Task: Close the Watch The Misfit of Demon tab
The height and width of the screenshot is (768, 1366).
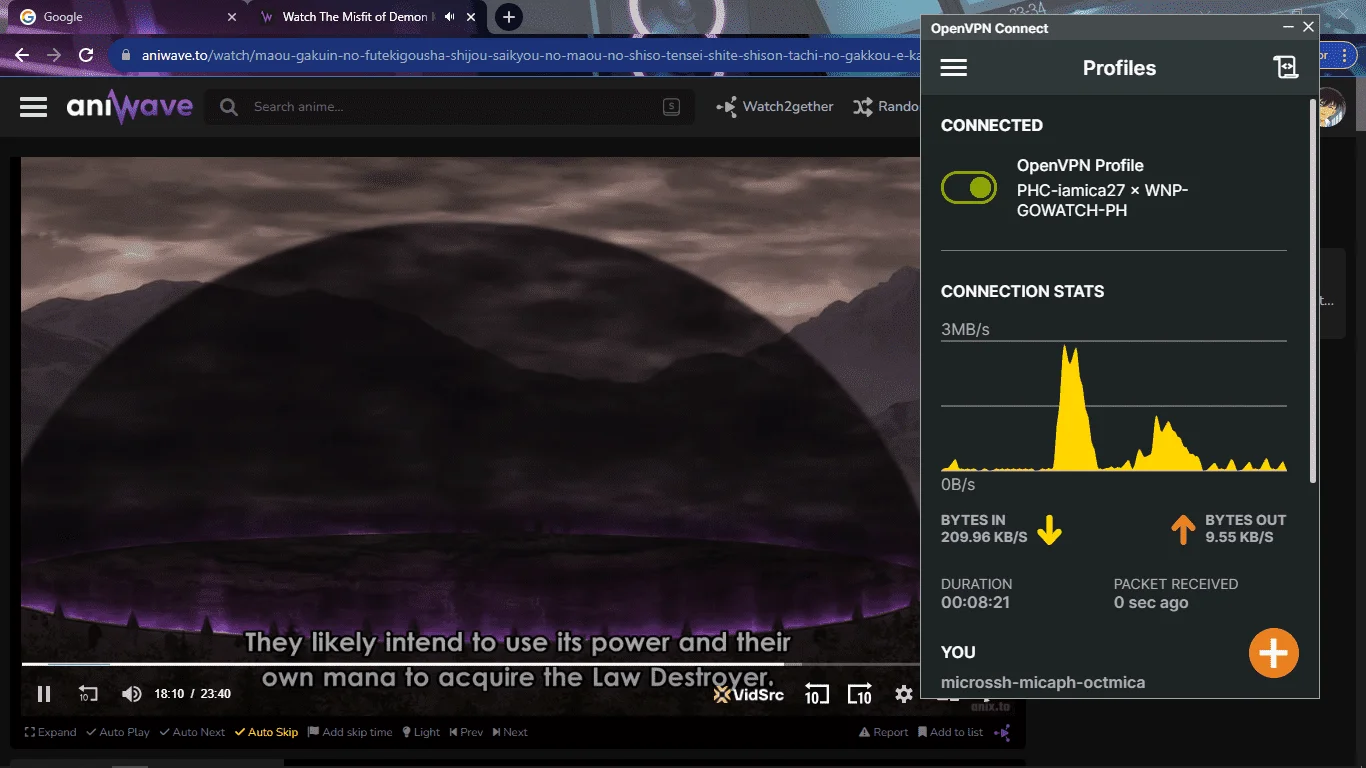Action: 473,17
